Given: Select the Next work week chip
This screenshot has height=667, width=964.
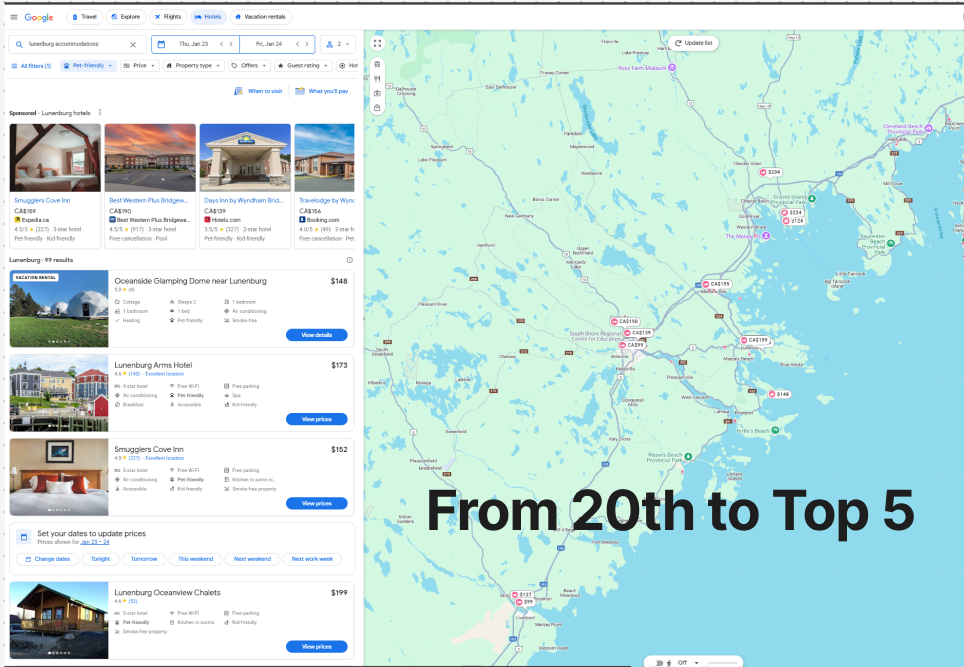Looking at the screenshot, I should point(312,559).
